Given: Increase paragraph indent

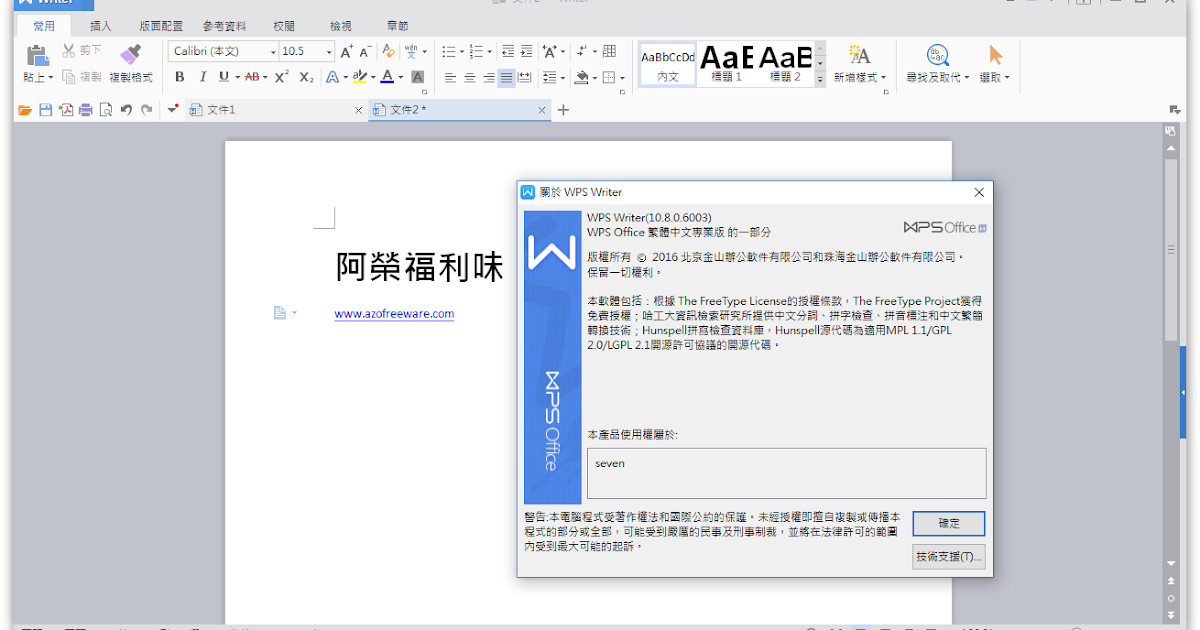Looking at the screenshot, I should [527, 51].
